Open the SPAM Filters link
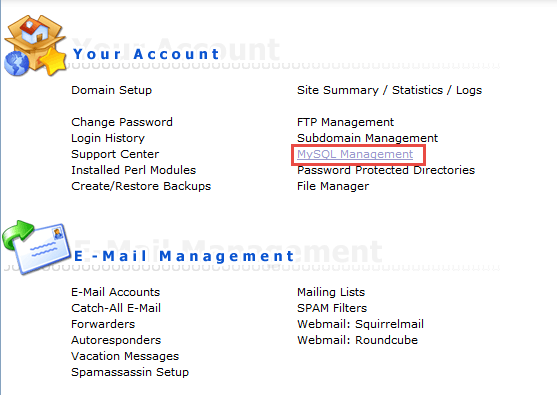 click(332, 308)
